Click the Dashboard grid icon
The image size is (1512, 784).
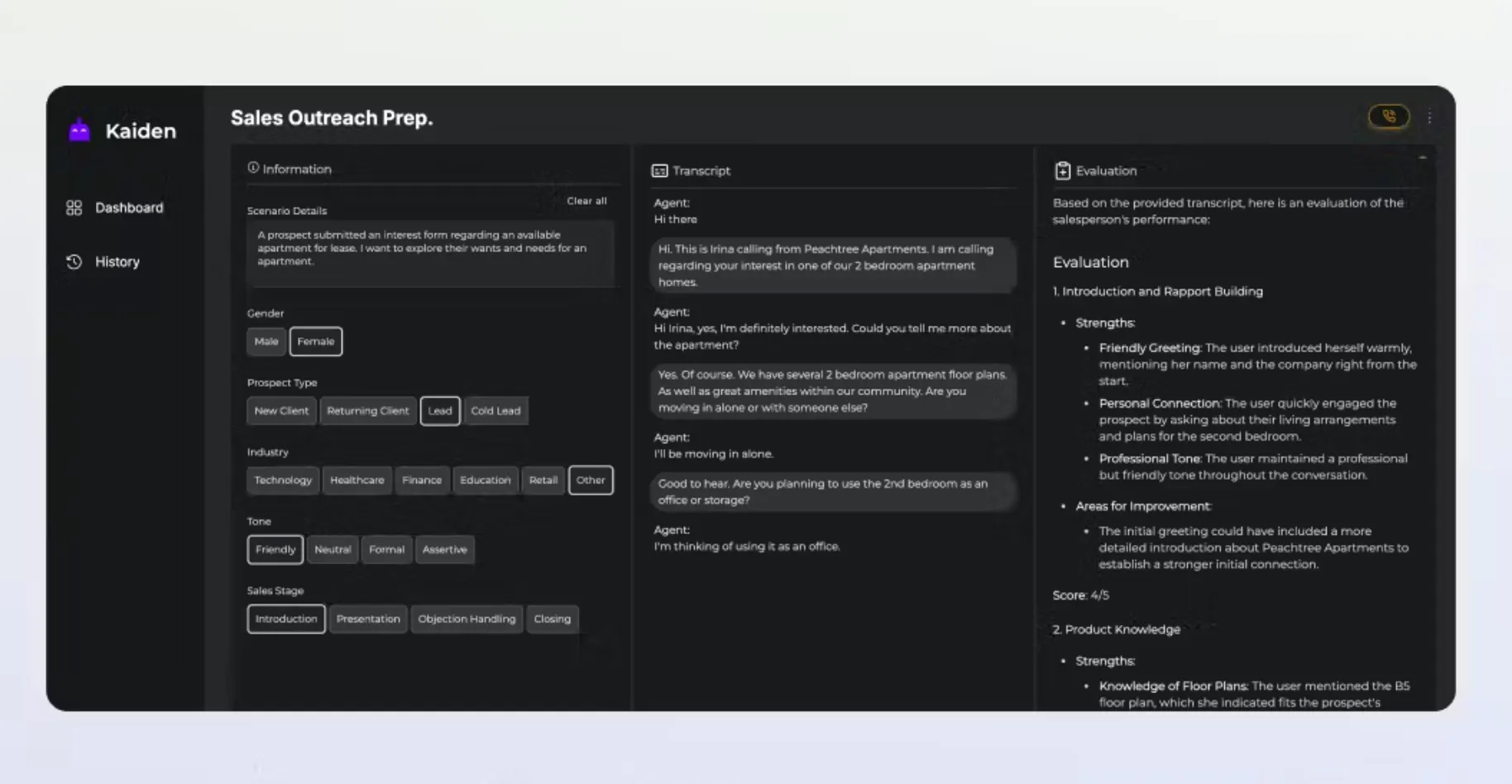coord(74,208)
